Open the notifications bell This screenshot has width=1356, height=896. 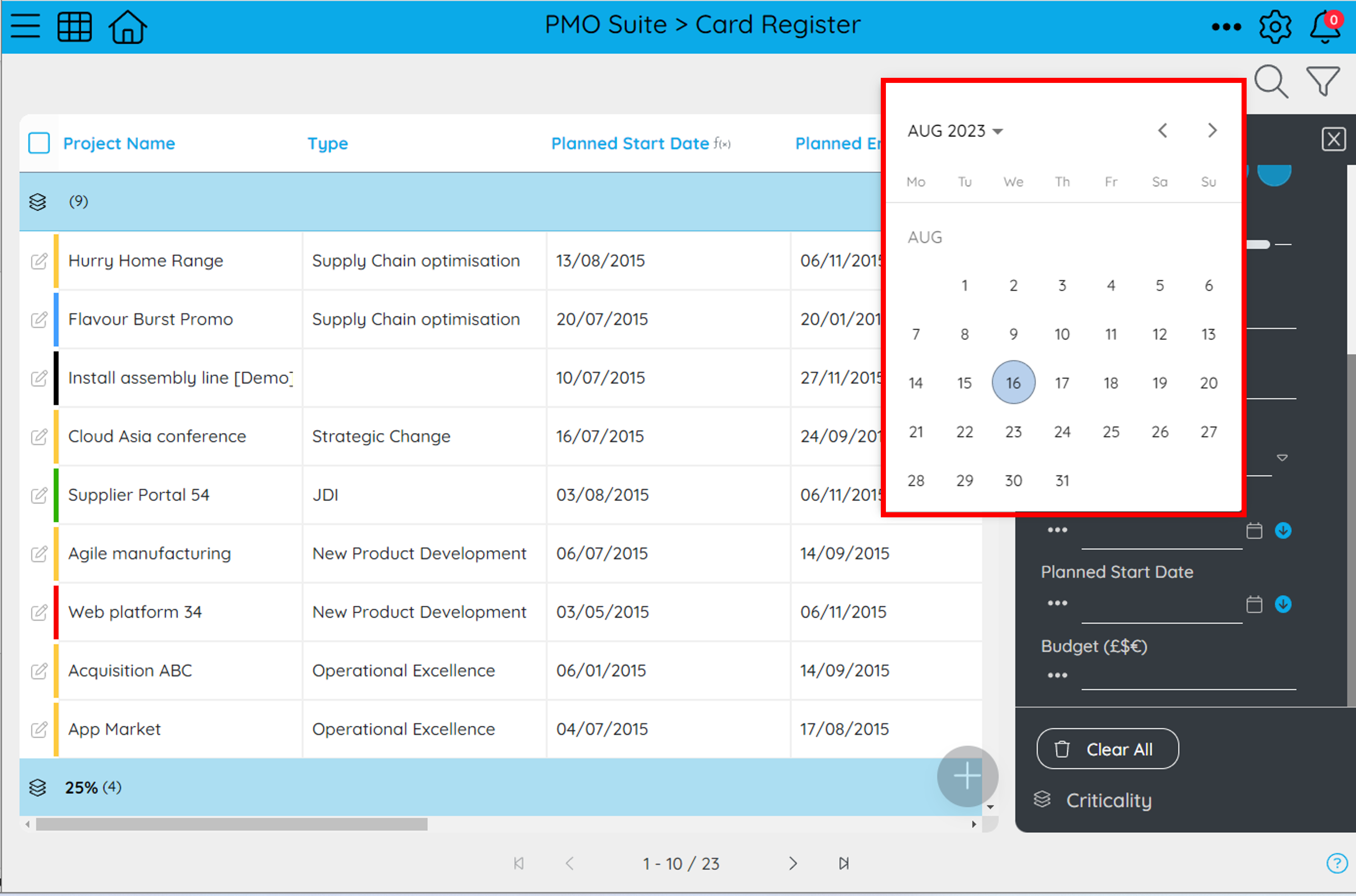pyautogui.click(x=1324, y=26)
